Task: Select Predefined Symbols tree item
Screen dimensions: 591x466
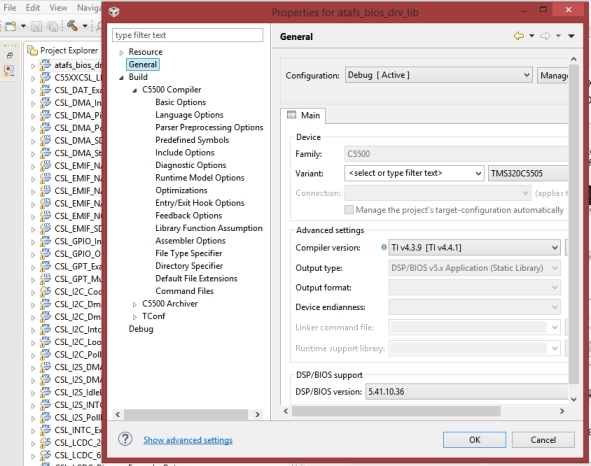Action: click(x=192, y=140)
